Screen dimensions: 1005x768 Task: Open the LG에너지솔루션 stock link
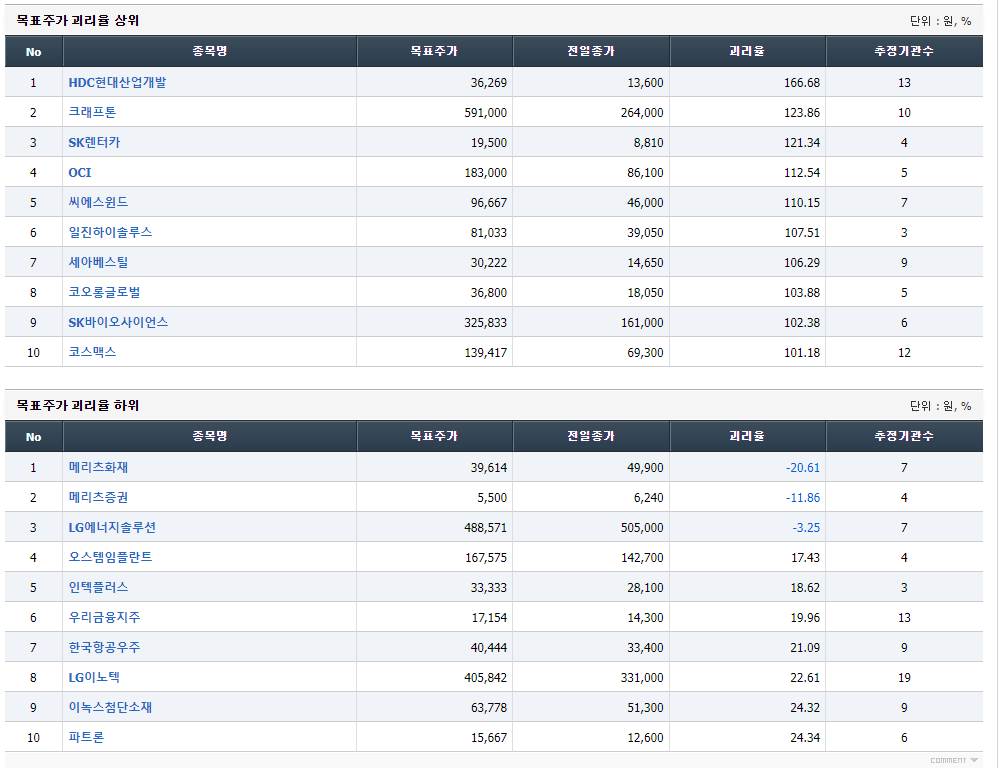point(112,528)
